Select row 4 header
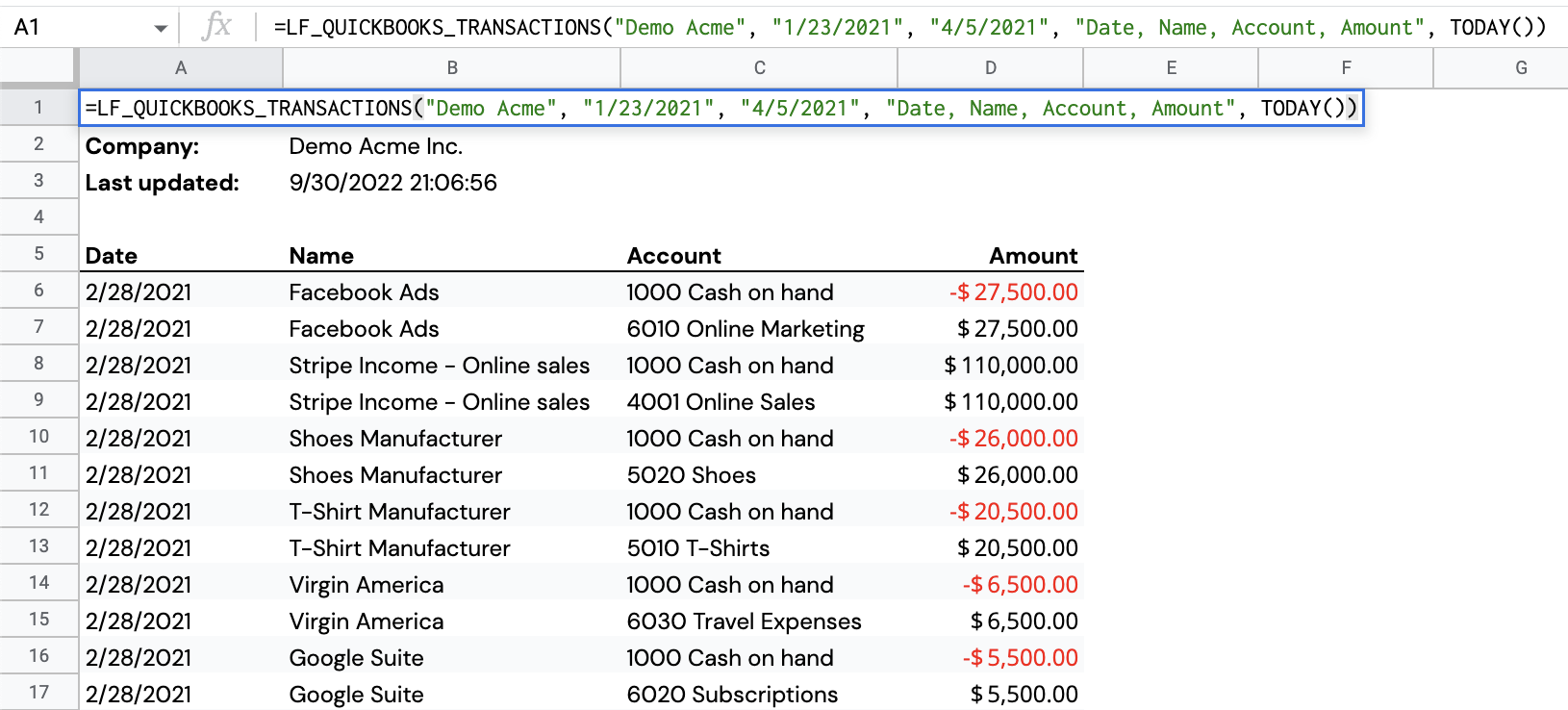The image size is (1568, 710). (38, 217)
